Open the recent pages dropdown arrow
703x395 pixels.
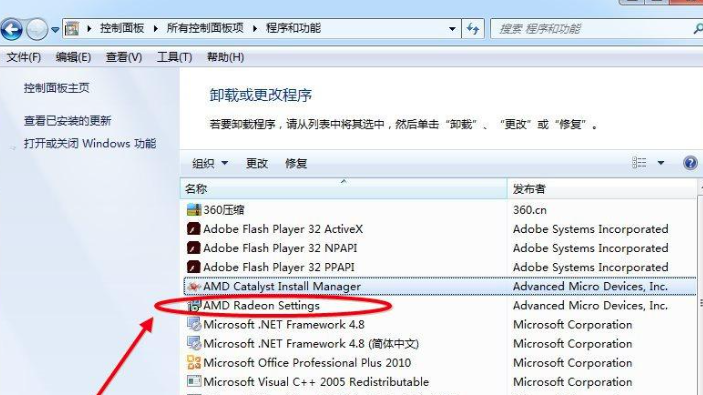click(55, 30)
